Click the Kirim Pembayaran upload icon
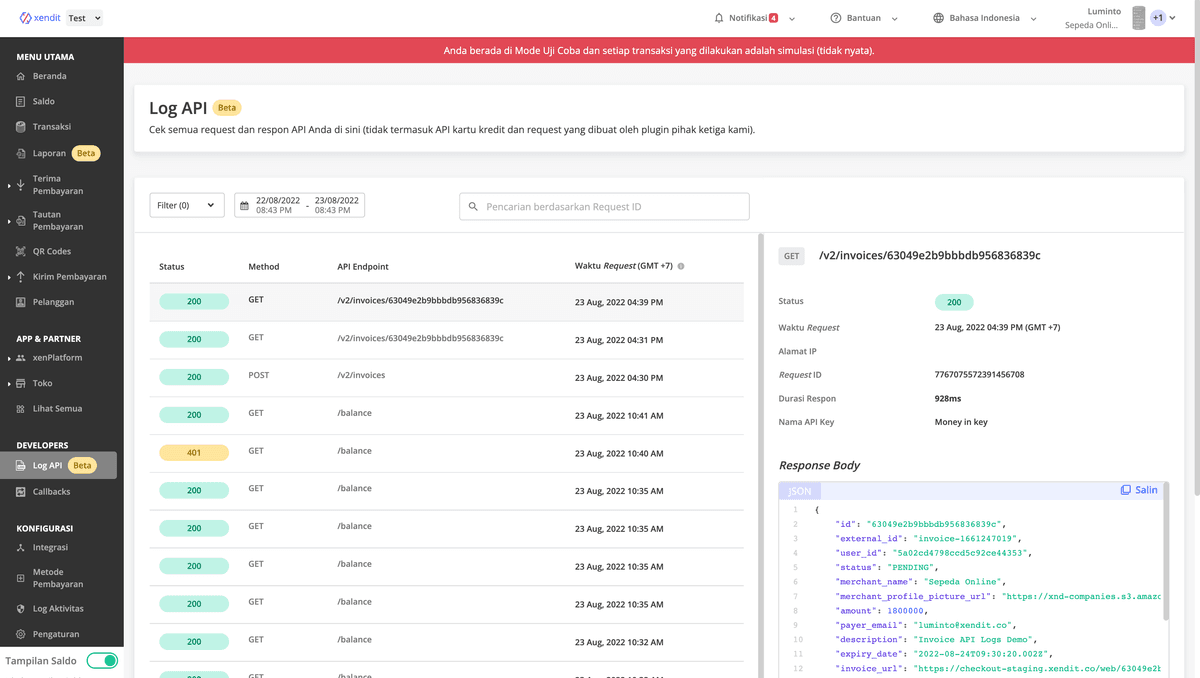The height and width of the screenshot is (678, 1200). [x=21, y=277]
